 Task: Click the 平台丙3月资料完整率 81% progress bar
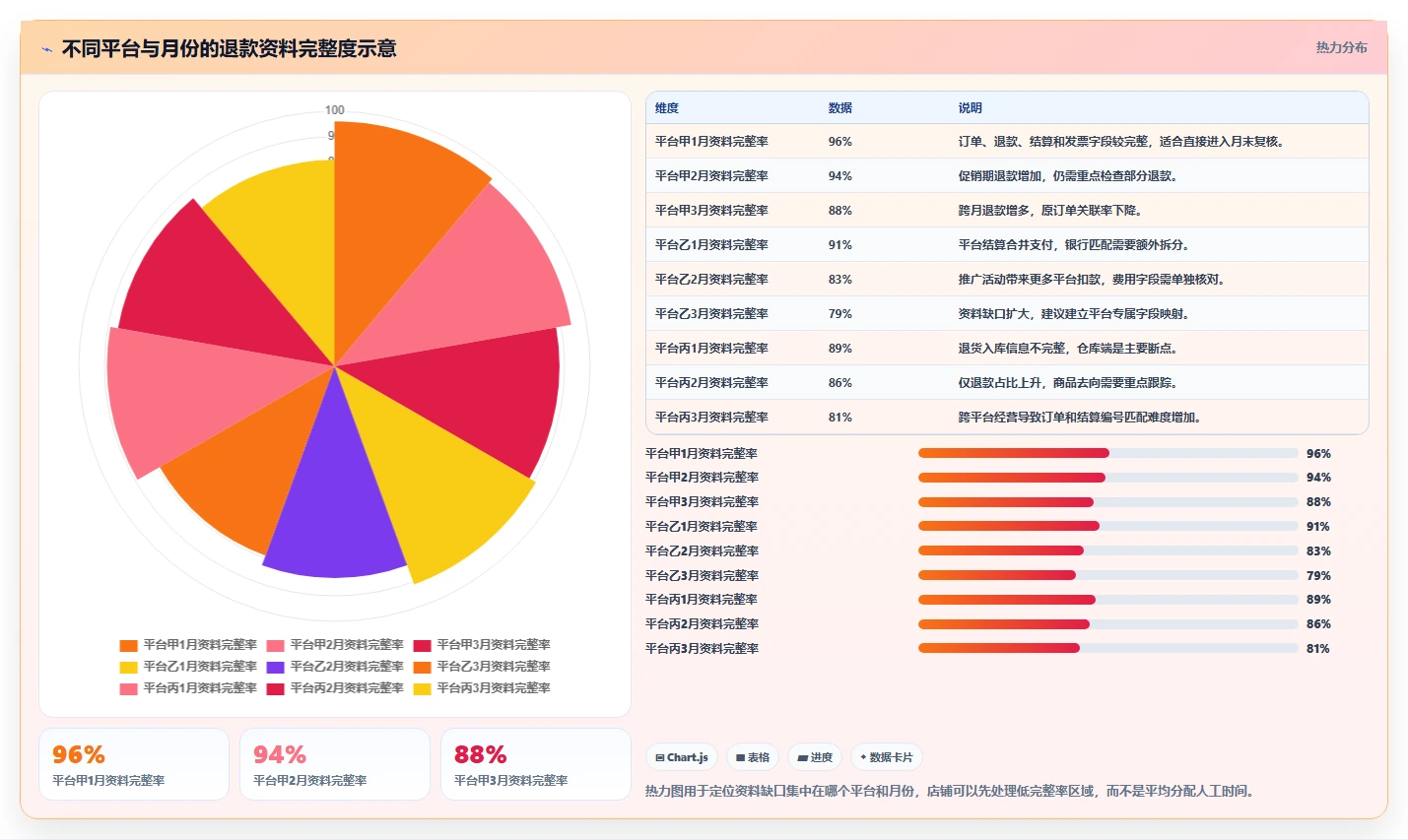1108,648
